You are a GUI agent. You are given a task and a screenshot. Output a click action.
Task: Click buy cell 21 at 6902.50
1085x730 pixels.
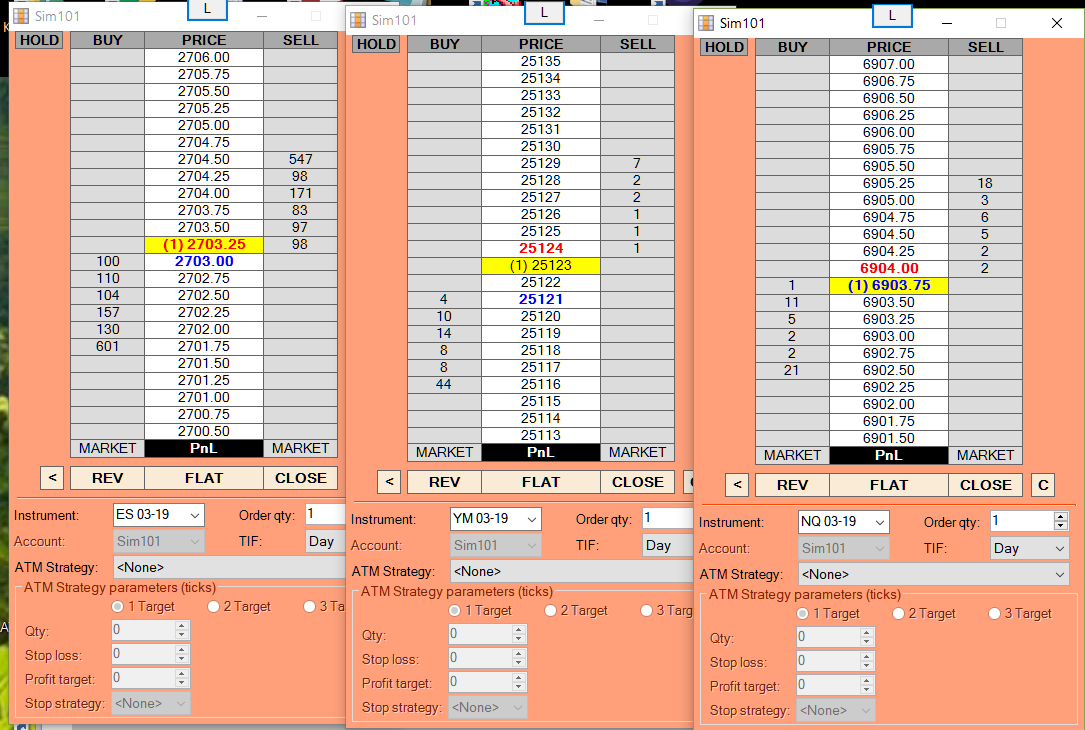point(792,370)
